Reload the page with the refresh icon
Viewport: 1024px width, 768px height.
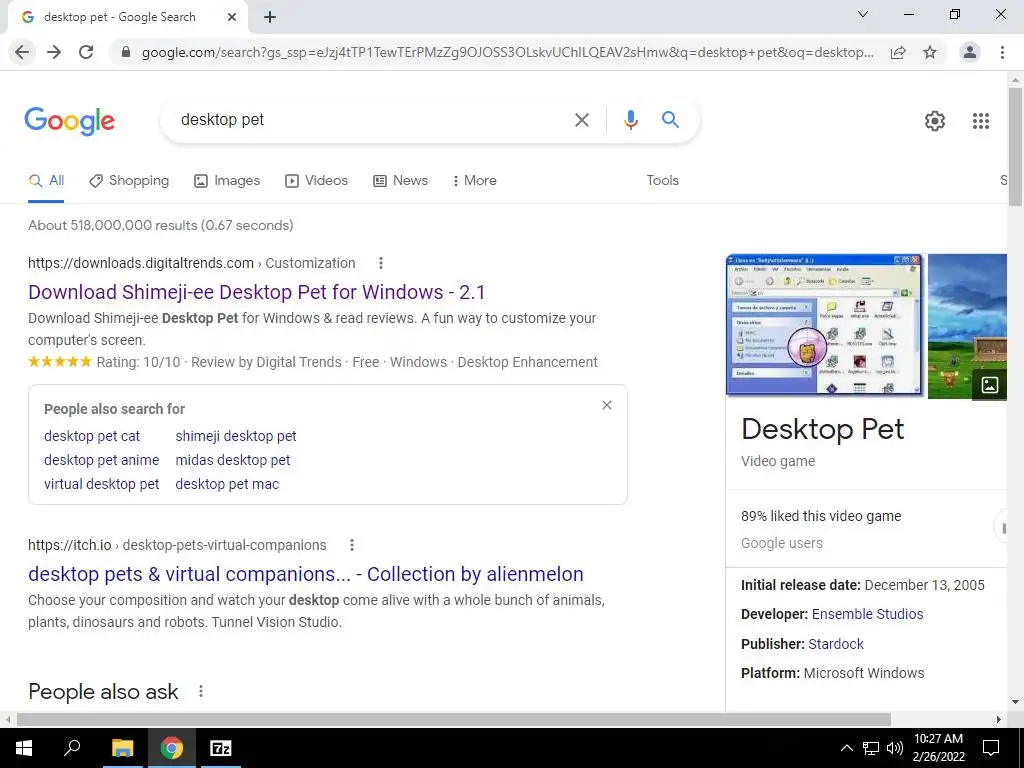(x=86, y=52)
